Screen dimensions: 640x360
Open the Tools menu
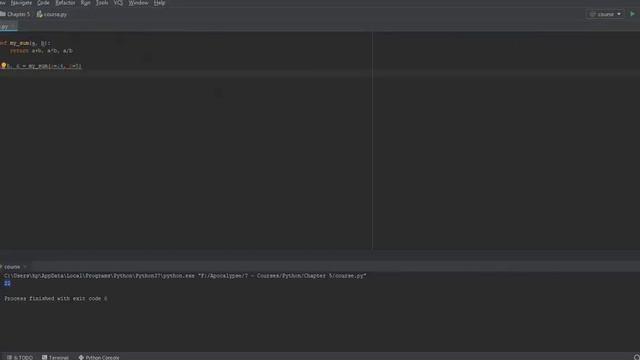click(102, 3)
